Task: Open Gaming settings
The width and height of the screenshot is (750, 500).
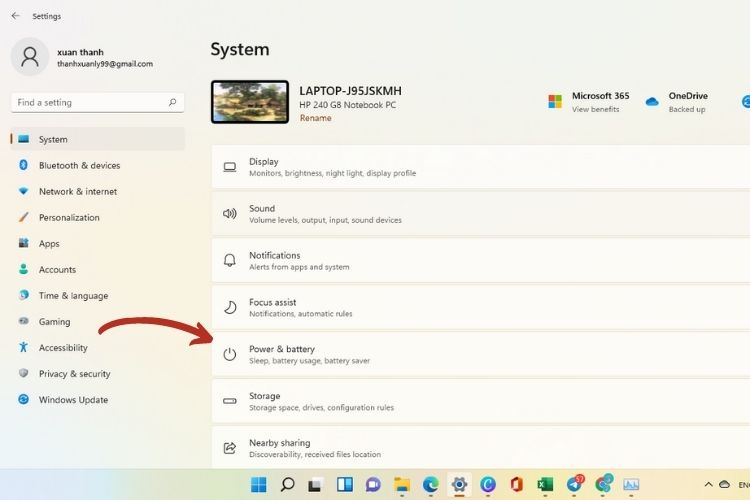Action: [98, 322]
